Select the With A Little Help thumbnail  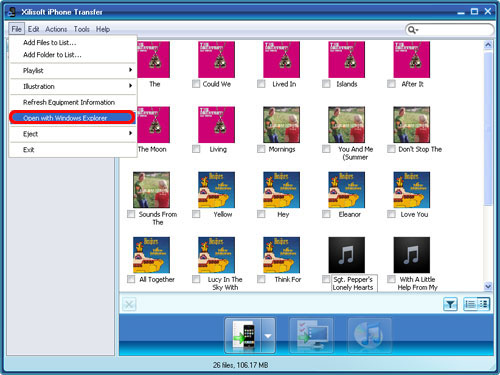pyautogui.click(x=411, y=255)
